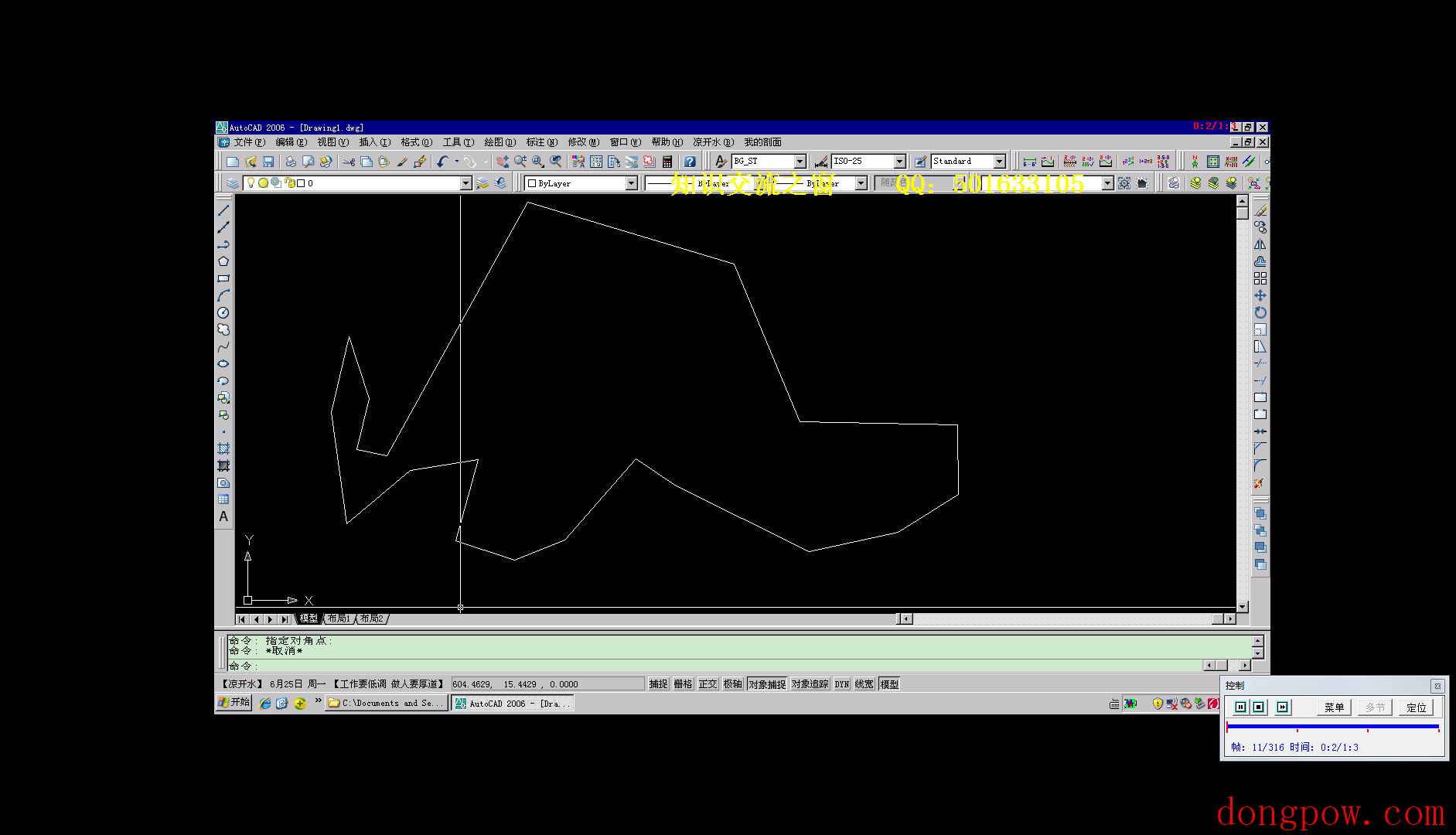1456x835 pixels.
Task: Click the command line input field
Action: pos(715,666)
